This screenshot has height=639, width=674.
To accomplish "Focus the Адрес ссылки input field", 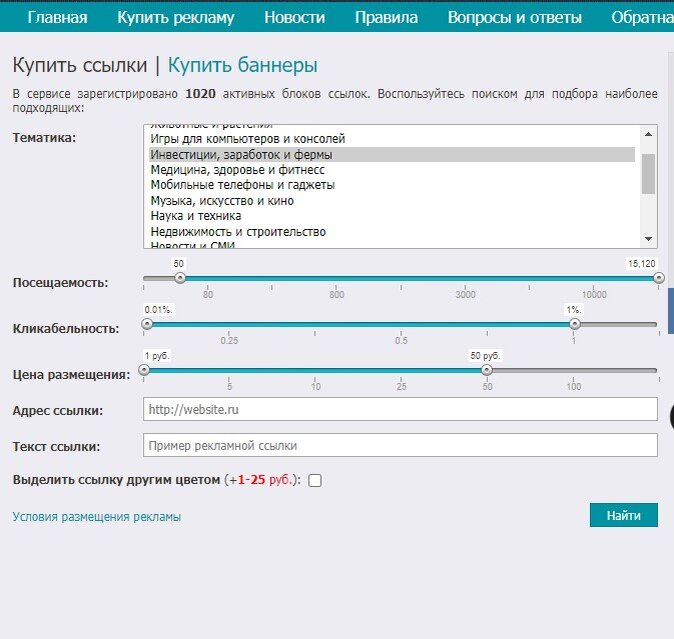I will tap(400, 409).
